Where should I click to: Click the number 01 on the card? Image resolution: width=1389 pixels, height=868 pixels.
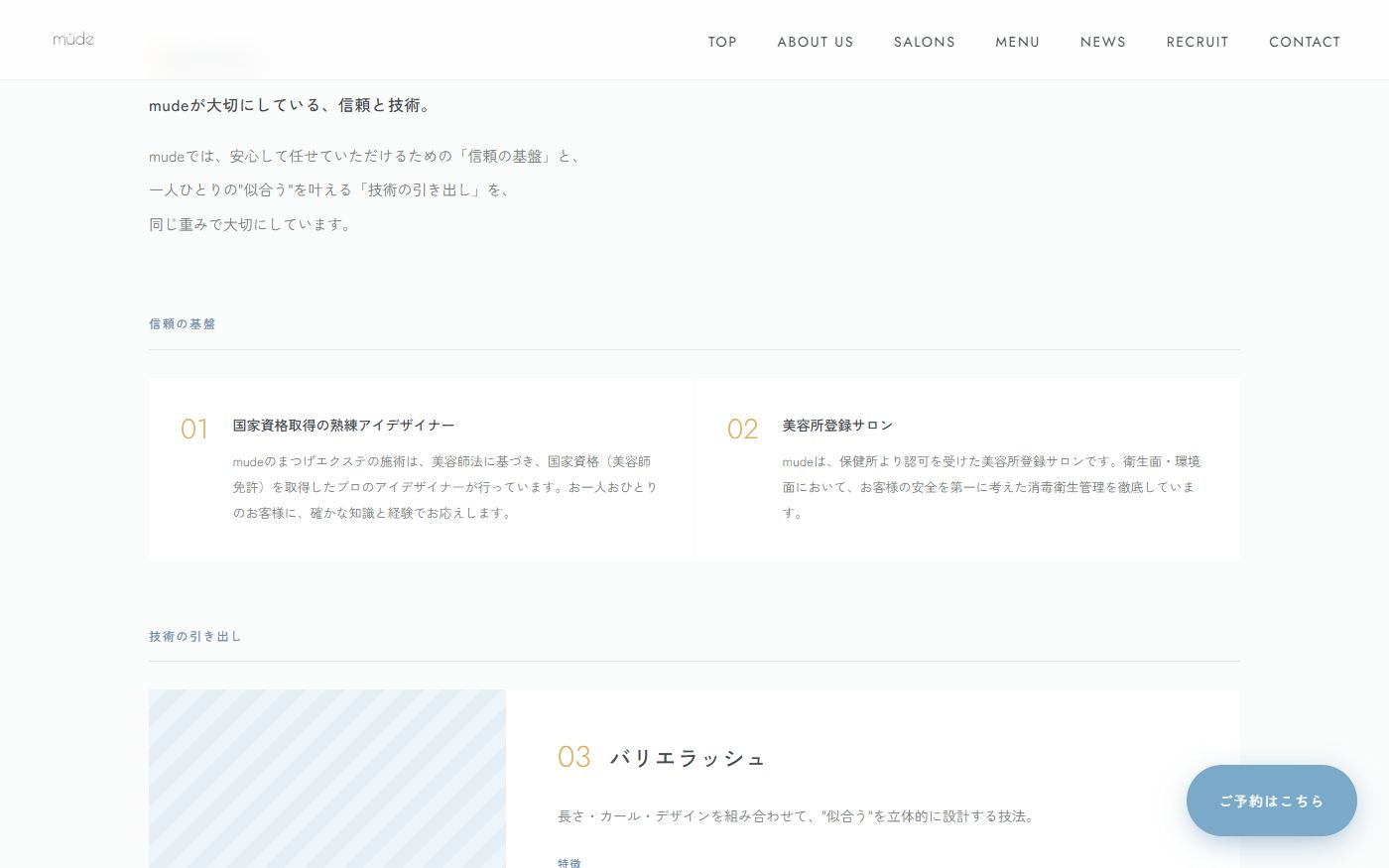coord(194,429)
